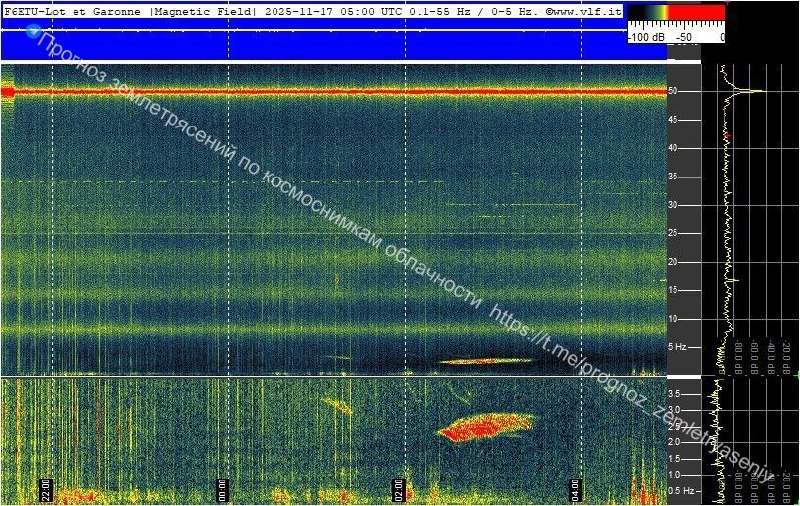Click the 1.5 Hz lower axis label

tap(674, 459)
